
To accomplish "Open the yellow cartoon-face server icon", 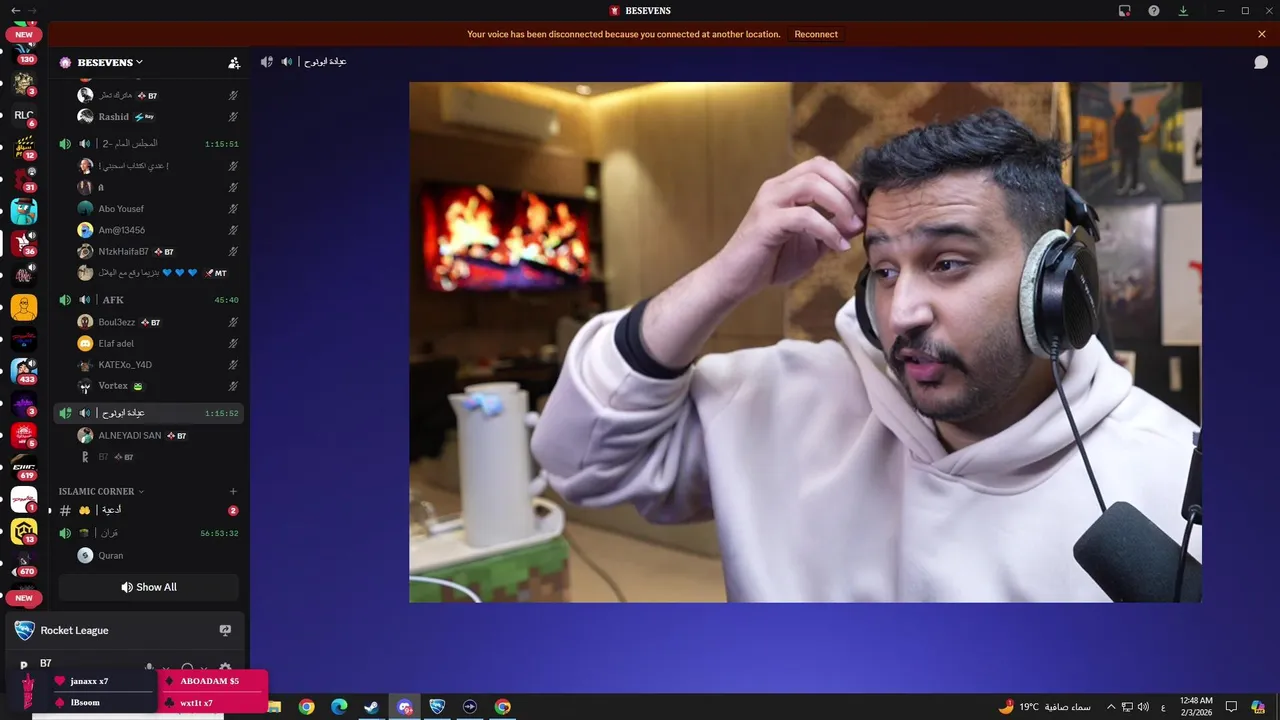I will 23,307.
